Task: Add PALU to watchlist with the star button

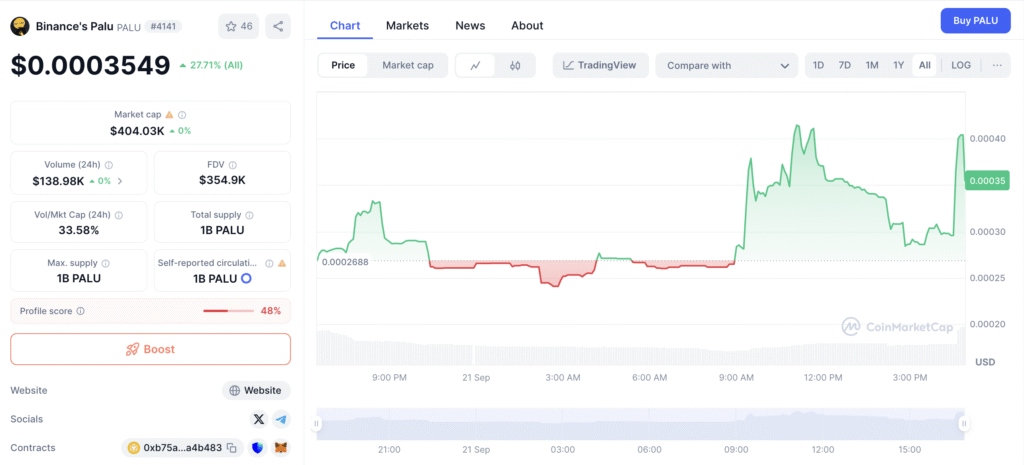Action: (239, 26)
